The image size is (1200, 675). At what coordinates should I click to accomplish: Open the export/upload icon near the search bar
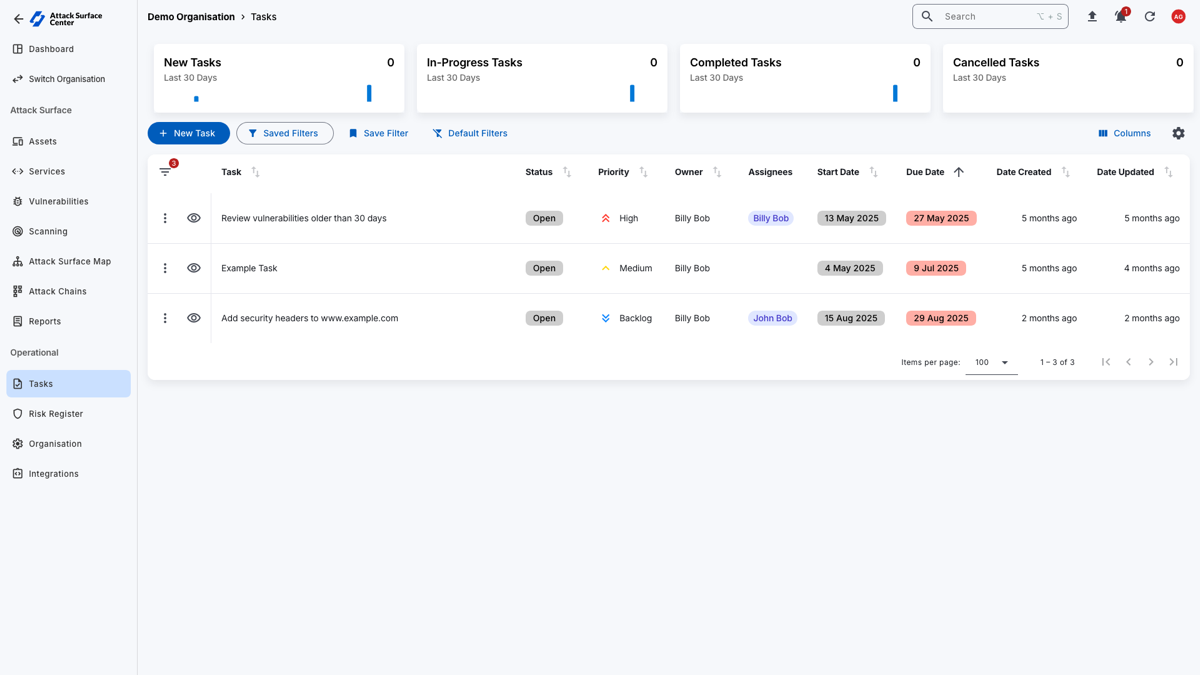[x=1092, y=16]
